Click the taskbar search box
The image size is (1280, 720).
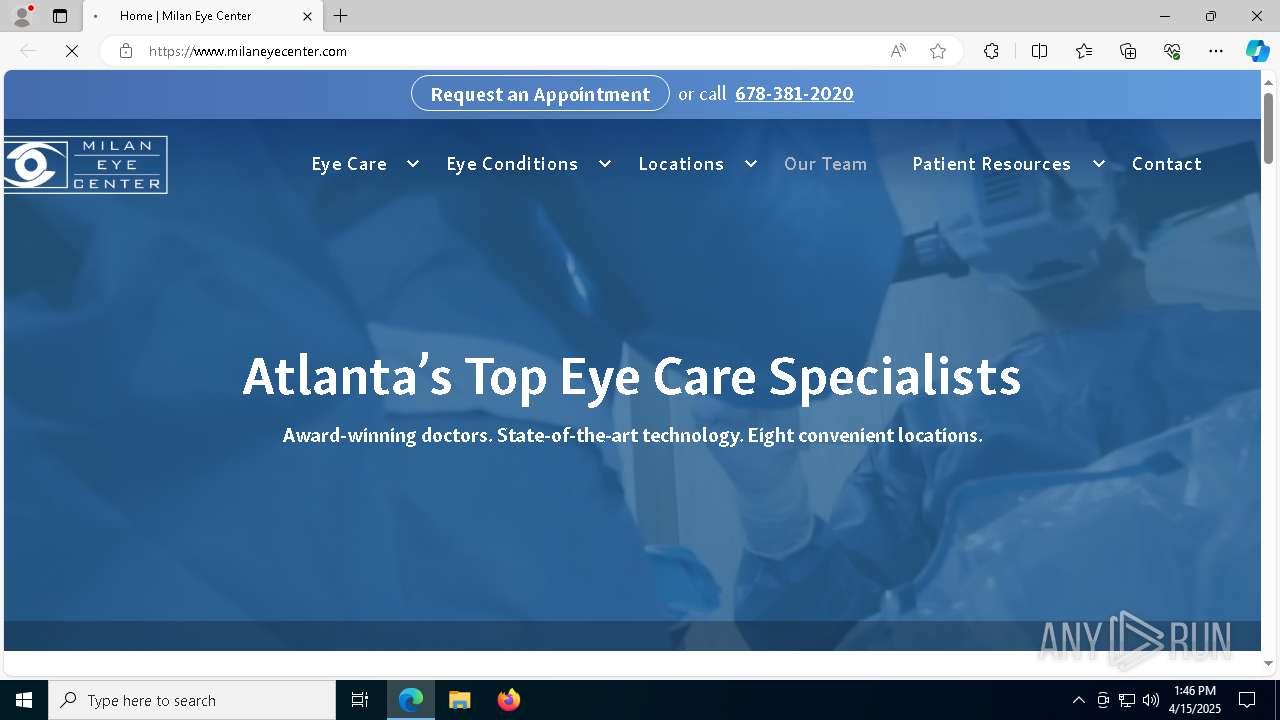tap(192, 700)
